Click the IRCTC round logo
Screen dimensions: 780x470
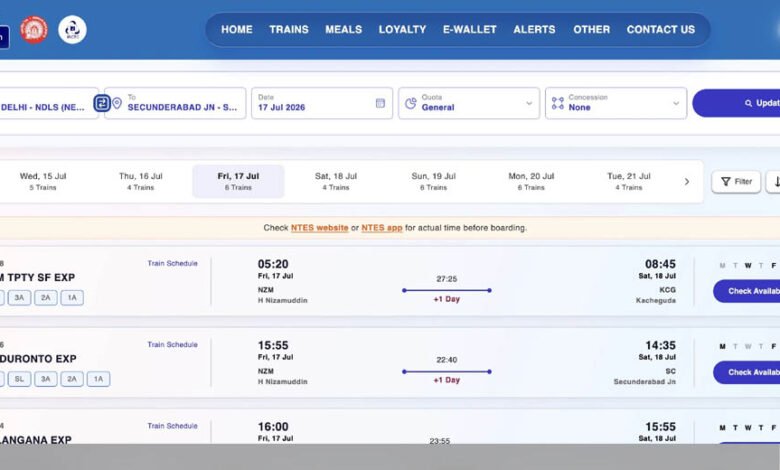[72, 29]
